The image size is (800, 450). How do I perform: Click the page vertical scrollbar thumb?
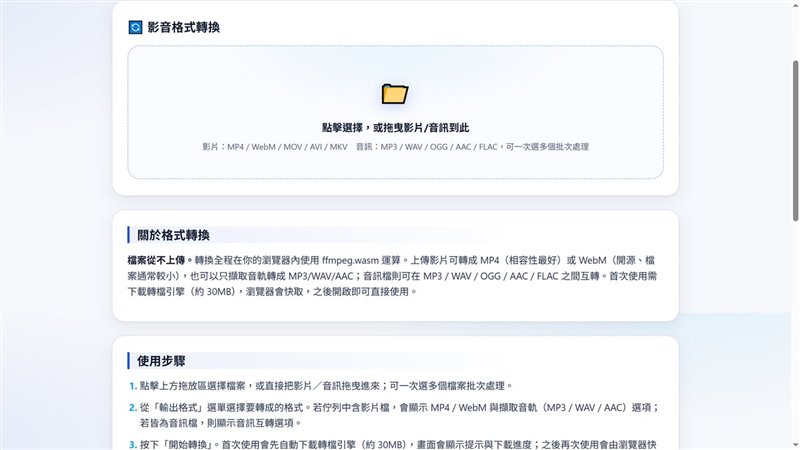pyautogui.click(x=795, y=140)
